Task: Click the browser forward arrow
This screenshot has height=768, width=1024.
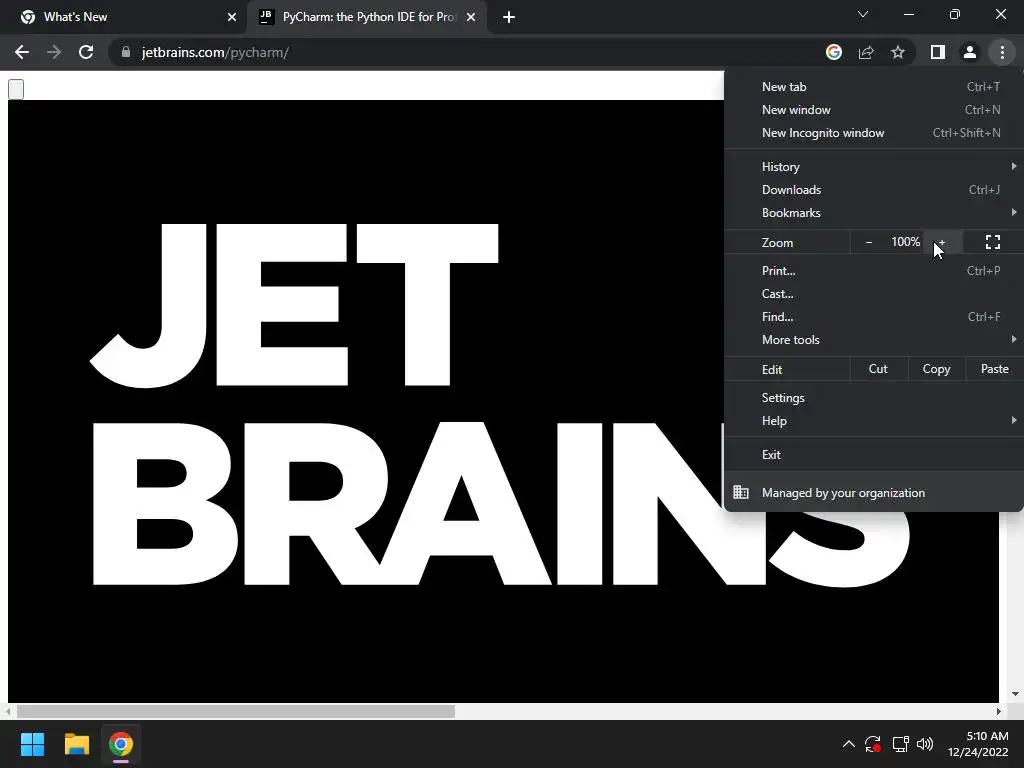Action: 54,52
